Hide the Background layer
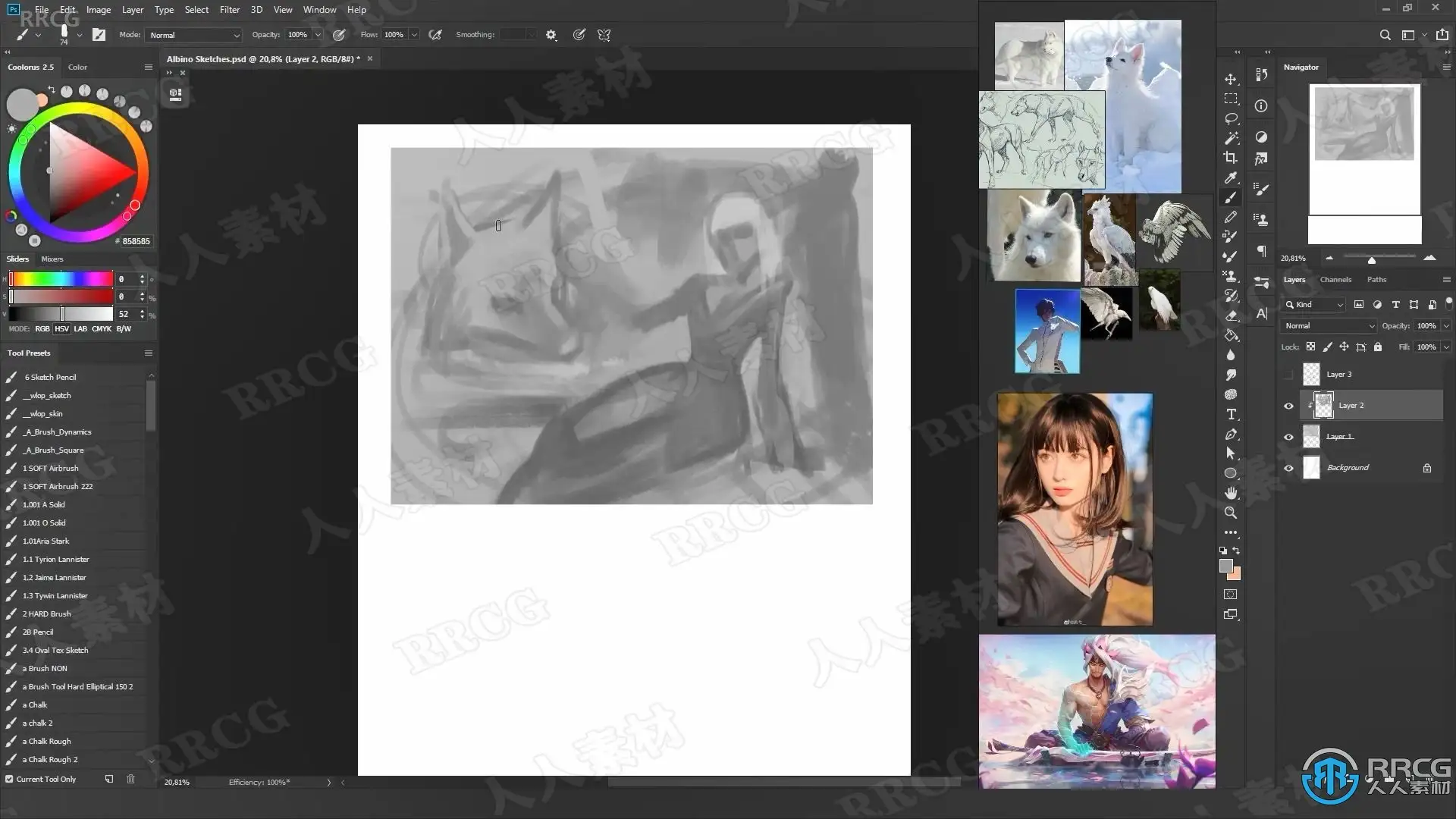The width and height of the screenshot is (1456, 819). pyautogui.click(x=1288, y=468)
